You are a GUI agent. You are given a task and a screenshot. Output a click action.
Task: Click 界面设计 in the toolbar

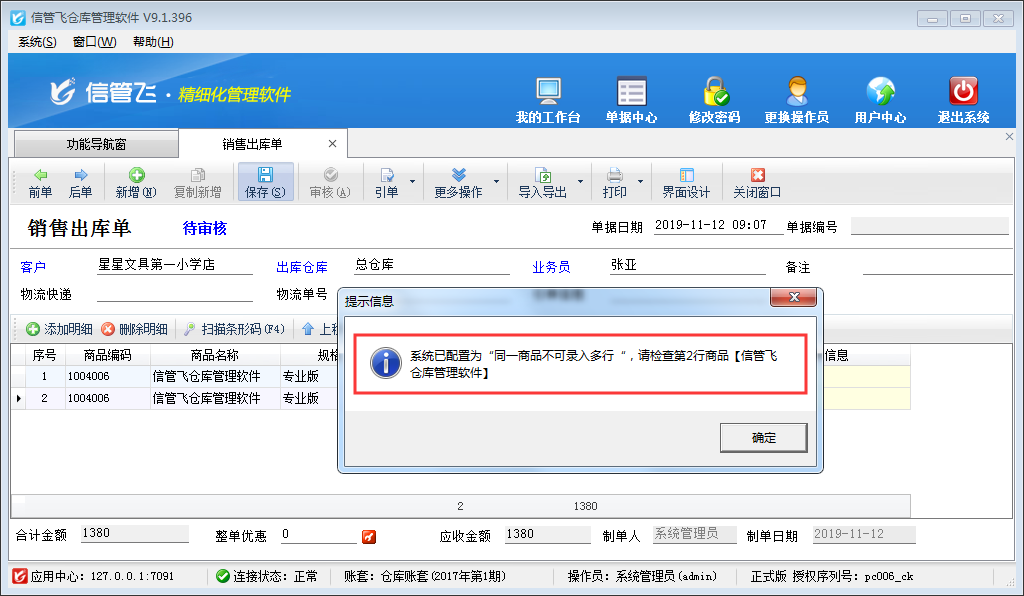point(686,182)
